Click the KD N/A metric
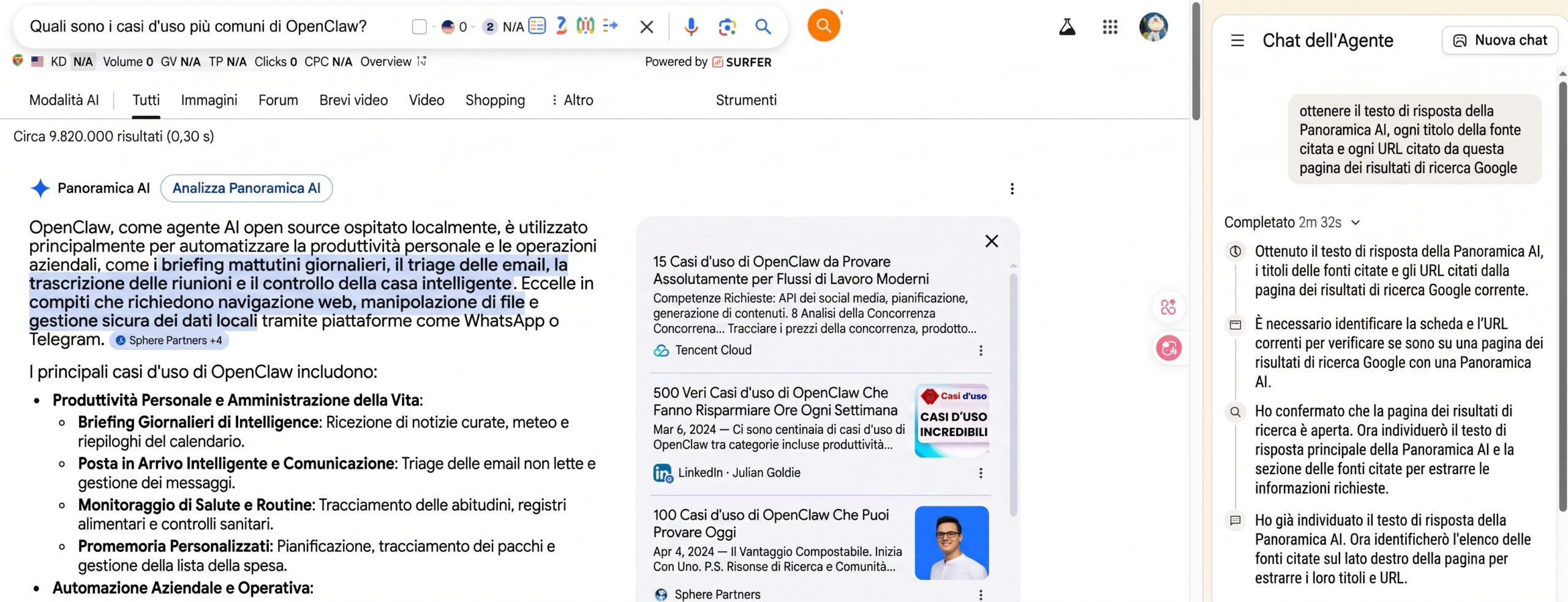The width and height of the screenshot is (1568, 602). (72, 62)
